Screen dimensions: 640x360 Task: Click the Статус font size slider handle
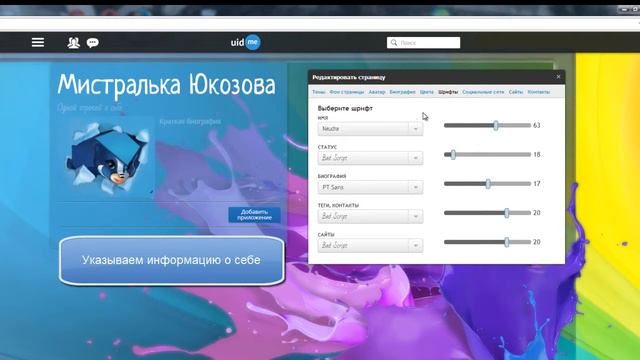coord(453,155)
